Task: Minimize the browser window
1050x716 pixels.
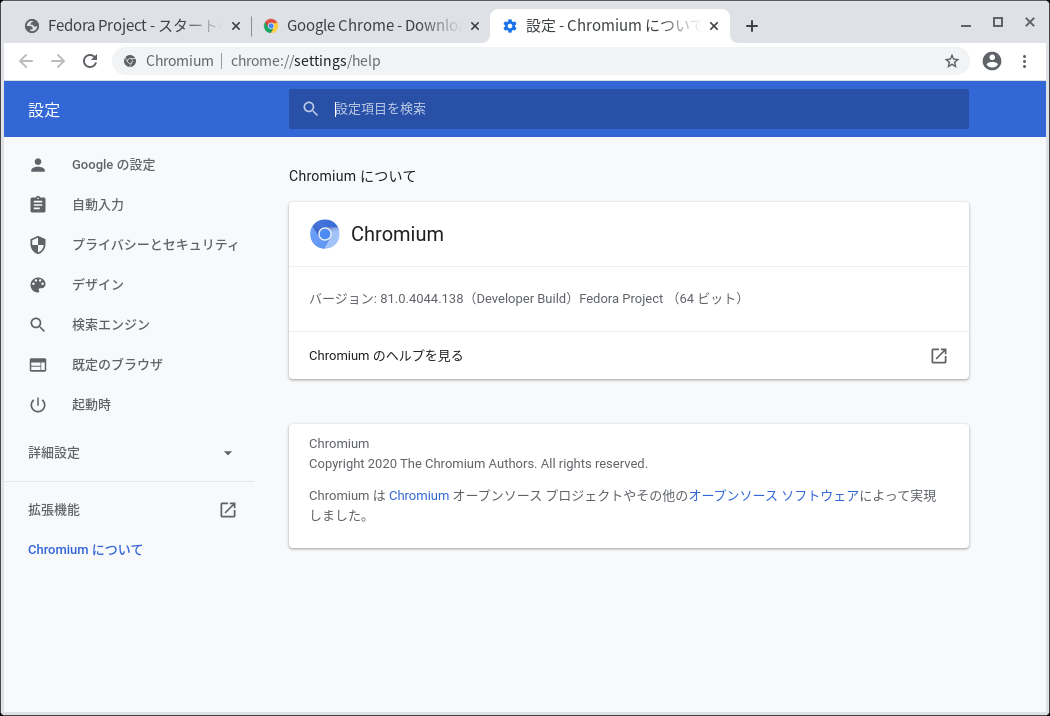Action: point(966,25)
